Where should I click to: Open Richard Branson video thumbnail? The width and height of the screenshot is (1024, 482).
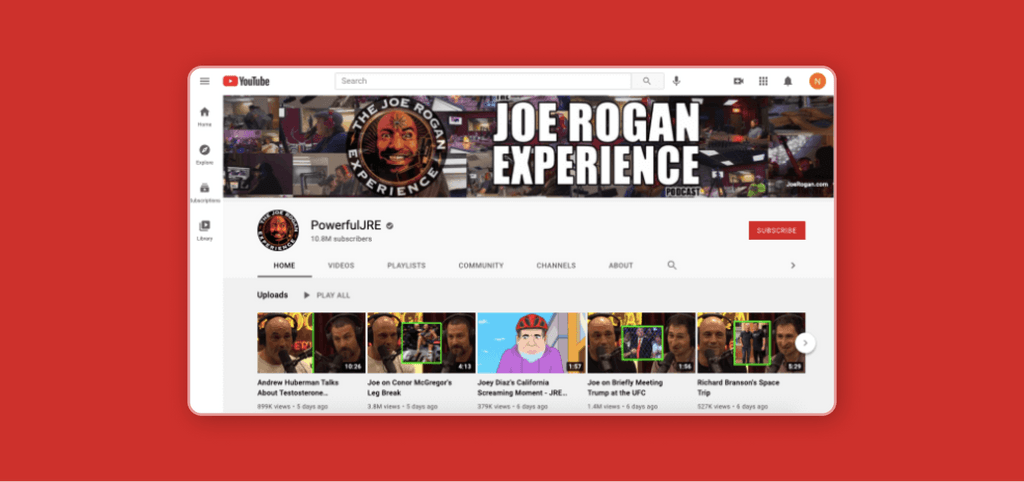pos(751,343)
